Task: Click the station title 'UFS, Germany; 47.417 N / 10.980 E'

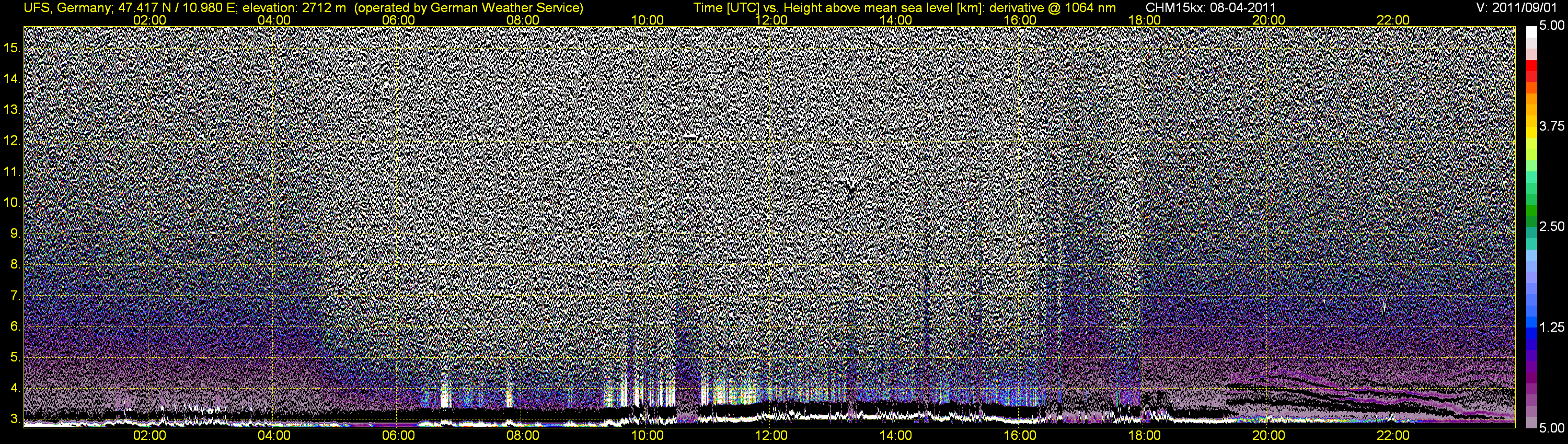Action: click(x=130, y=8)
